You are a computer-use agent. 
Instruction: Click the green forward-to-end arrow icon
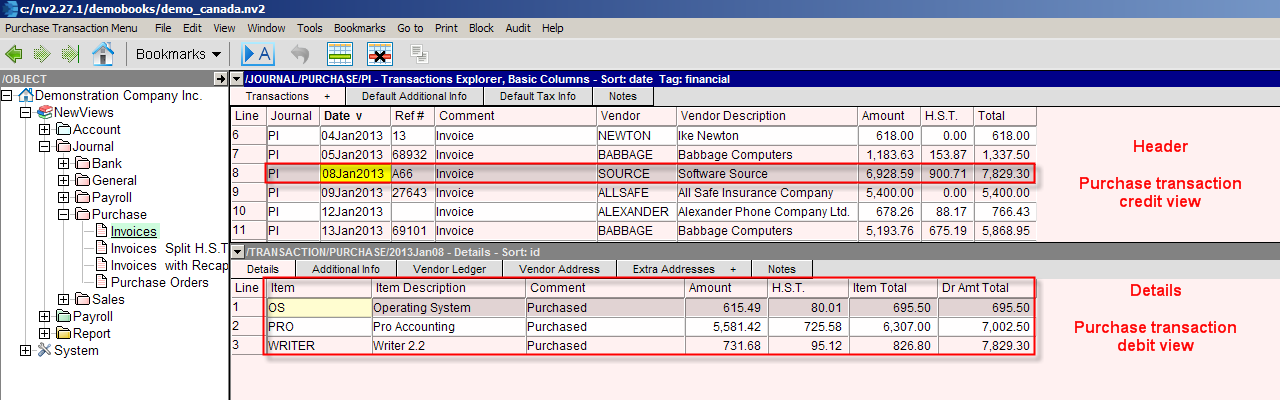click(70, 54)
